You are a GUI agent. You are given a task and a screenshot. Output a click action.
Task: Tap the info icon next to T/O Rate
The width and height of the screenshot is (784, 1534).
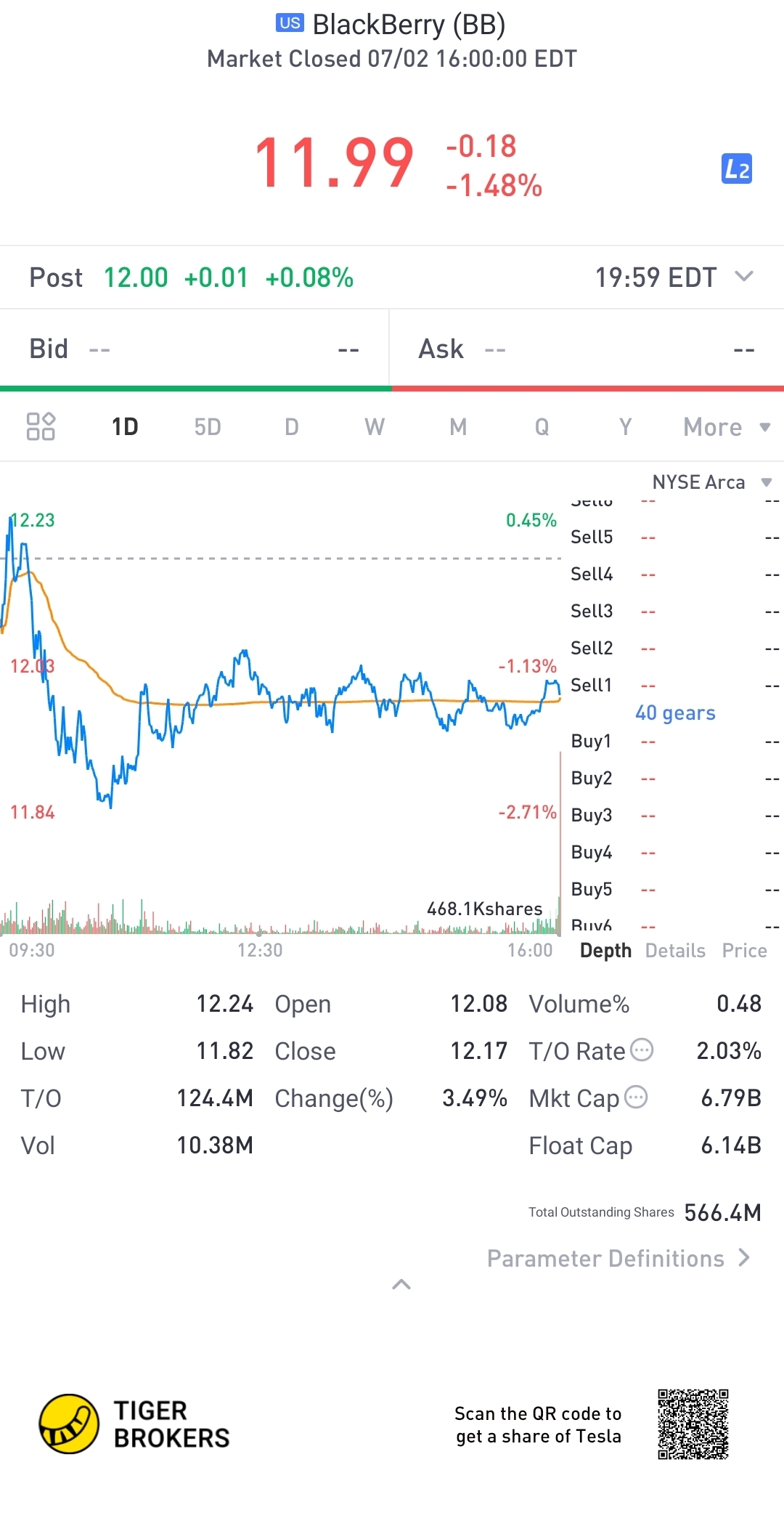[642, 1050]
